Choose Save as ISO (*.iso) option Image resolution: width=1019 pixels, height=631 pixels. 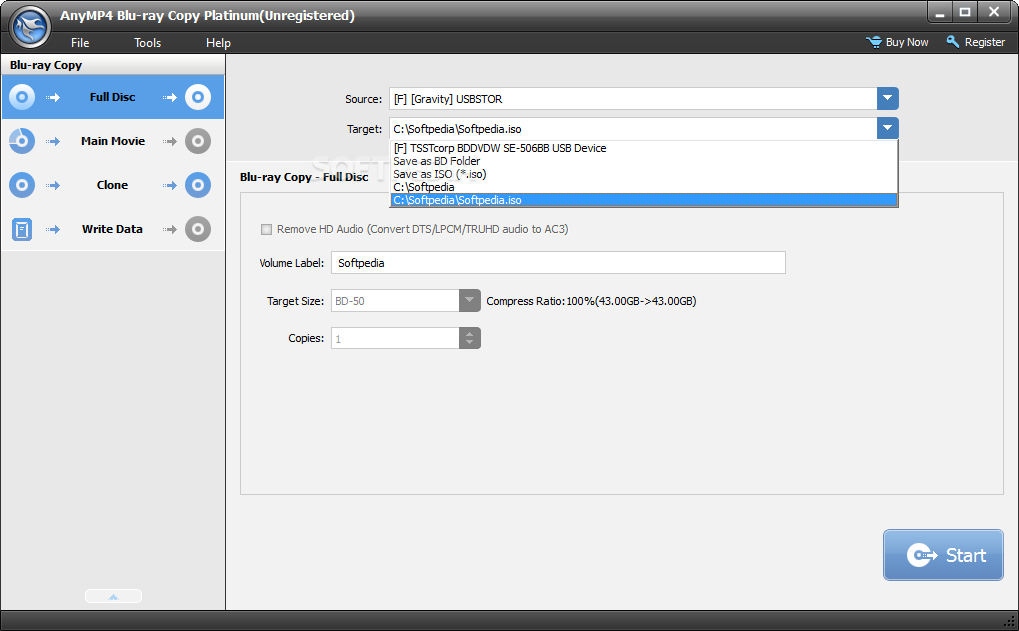pyautogui.click(x=643, y=174)
